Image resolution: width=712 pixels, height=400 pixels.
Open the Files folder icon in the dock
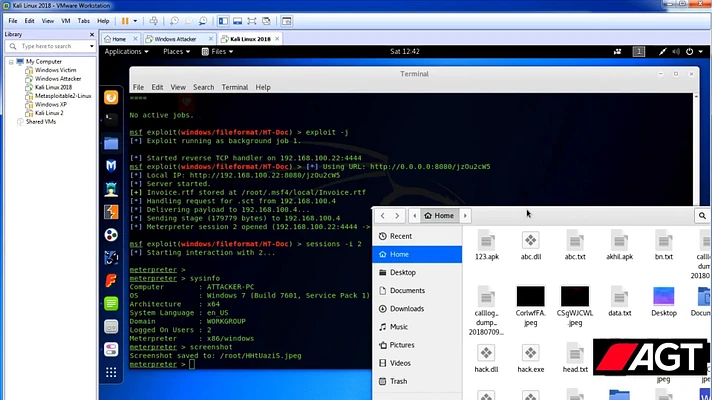tap(111, 143)
